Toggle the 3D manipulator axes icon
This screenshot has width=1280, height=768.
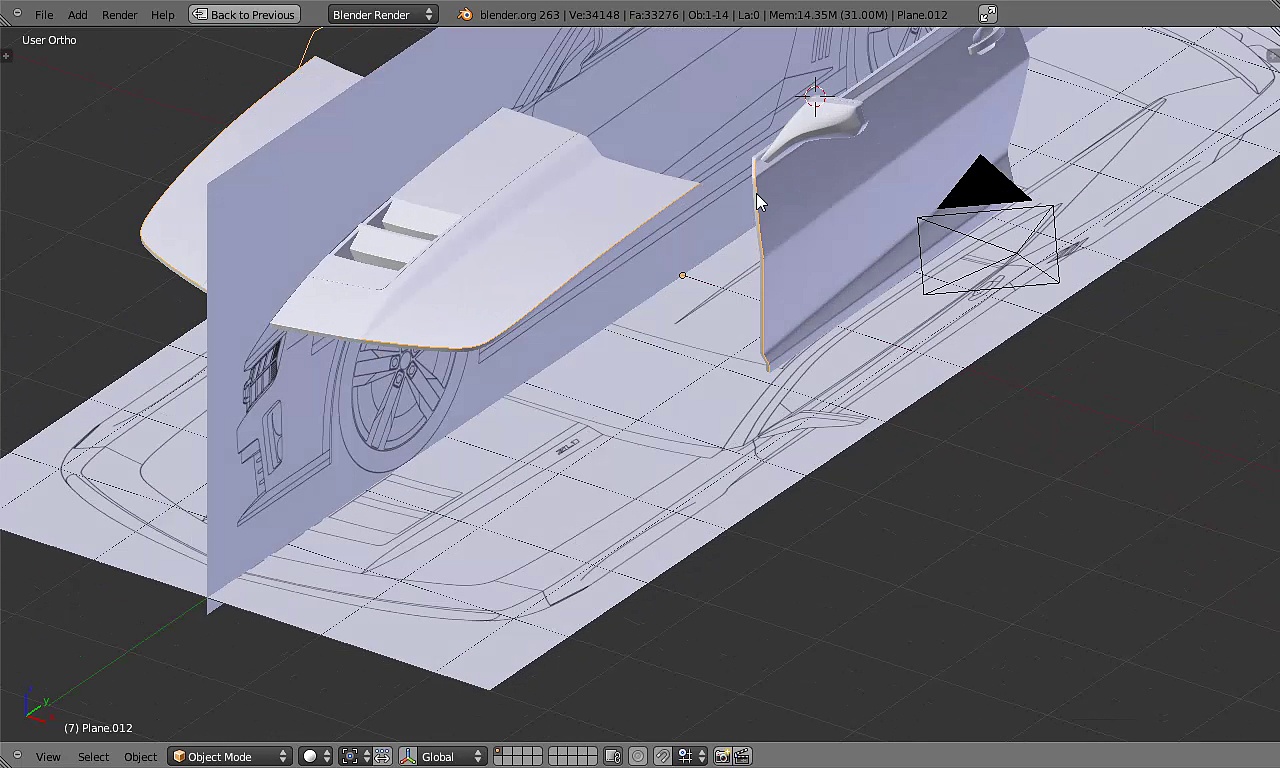409,757
